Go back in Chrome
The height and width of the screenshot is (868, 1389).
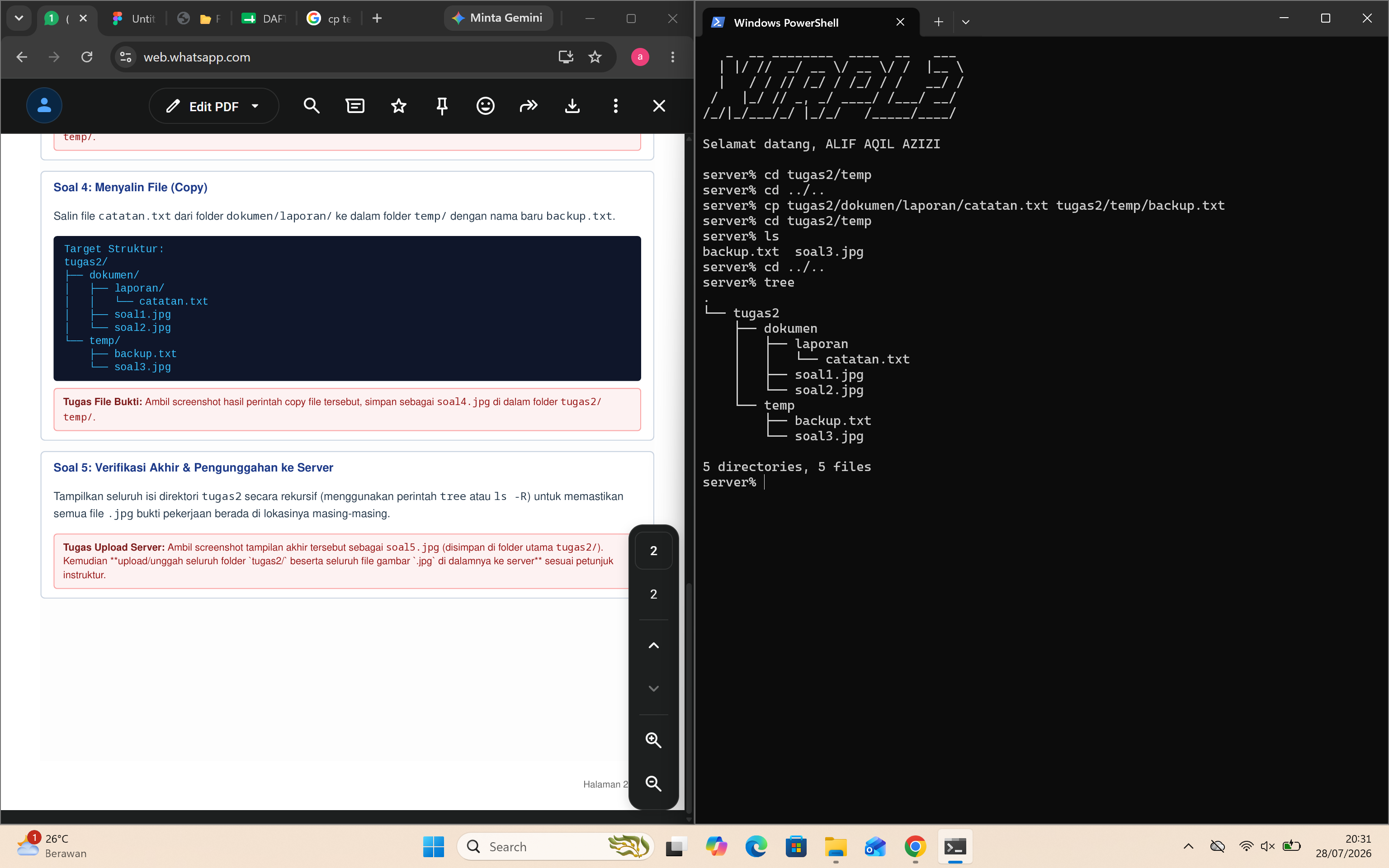tap(22, 57)
